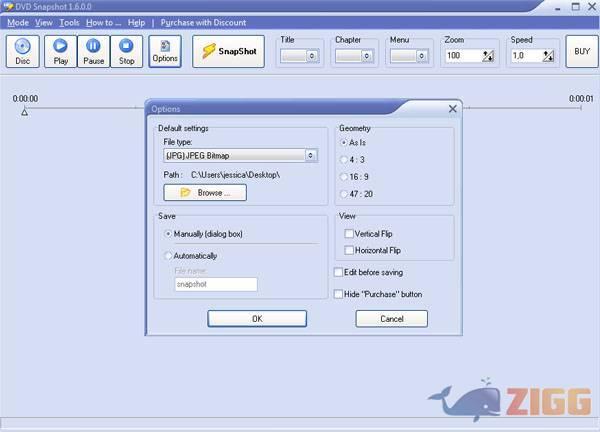Click the 0:00:01 end time label
Screen dimensions: 600x432
point(581,99)
